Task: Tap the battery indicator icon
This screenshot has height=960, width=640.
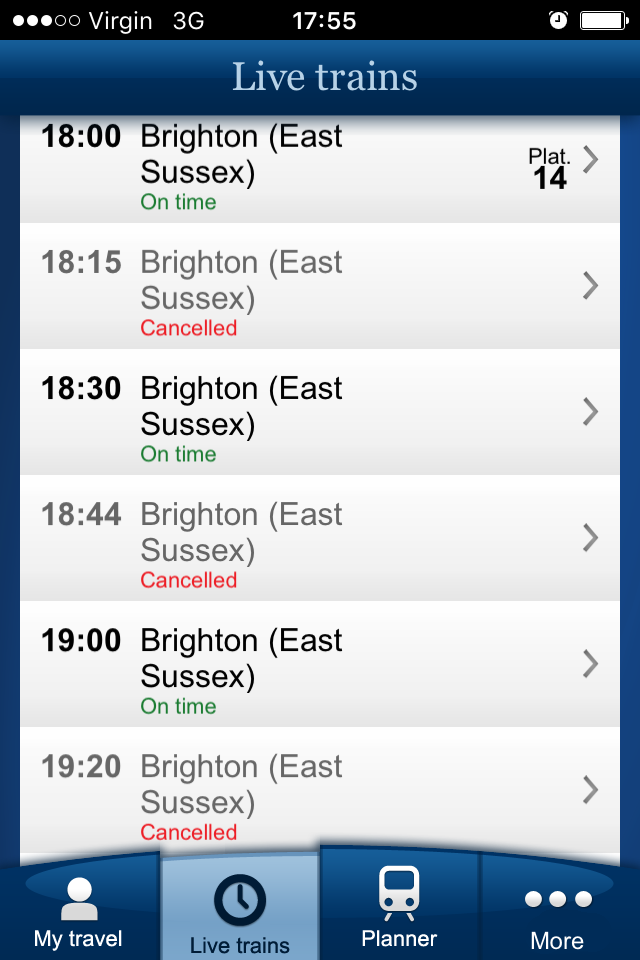Action: coord(604,21)
